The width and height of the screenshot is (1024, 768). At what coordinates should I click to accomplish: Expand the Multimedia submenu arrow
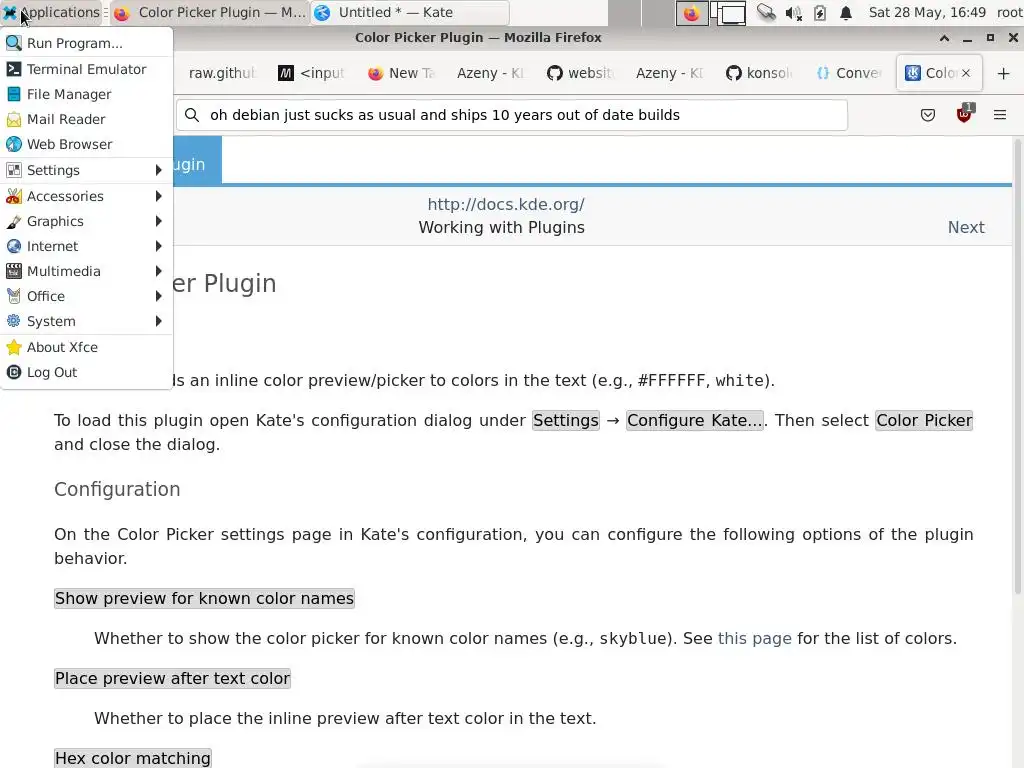(159, 271)
